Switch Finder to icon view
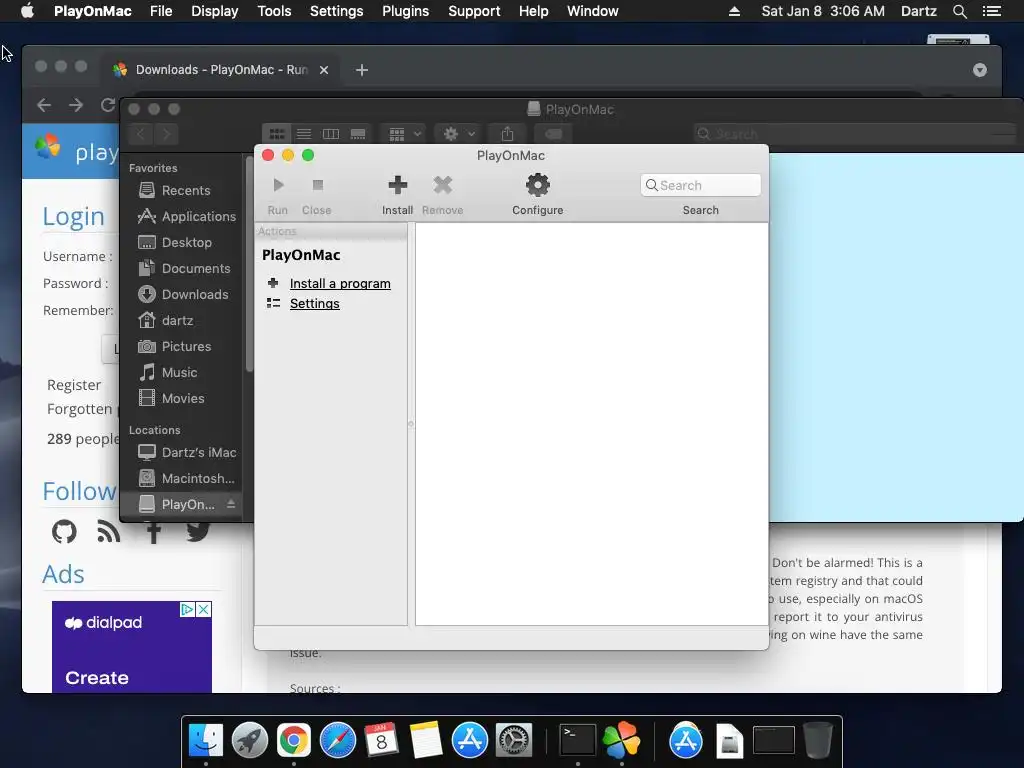Screen dimensions: 1024x768 tap(277, 134)
